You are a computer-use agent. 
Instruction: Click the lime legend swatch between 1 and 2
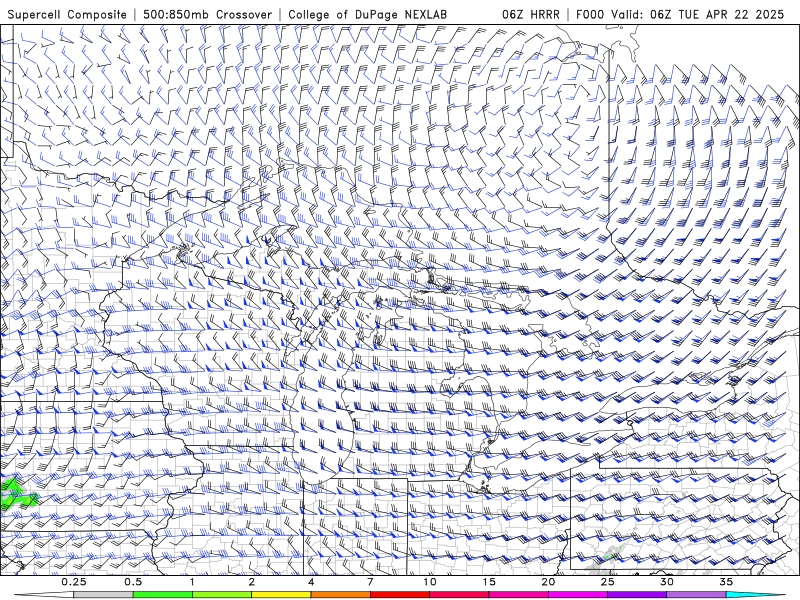tap(221, 595)
